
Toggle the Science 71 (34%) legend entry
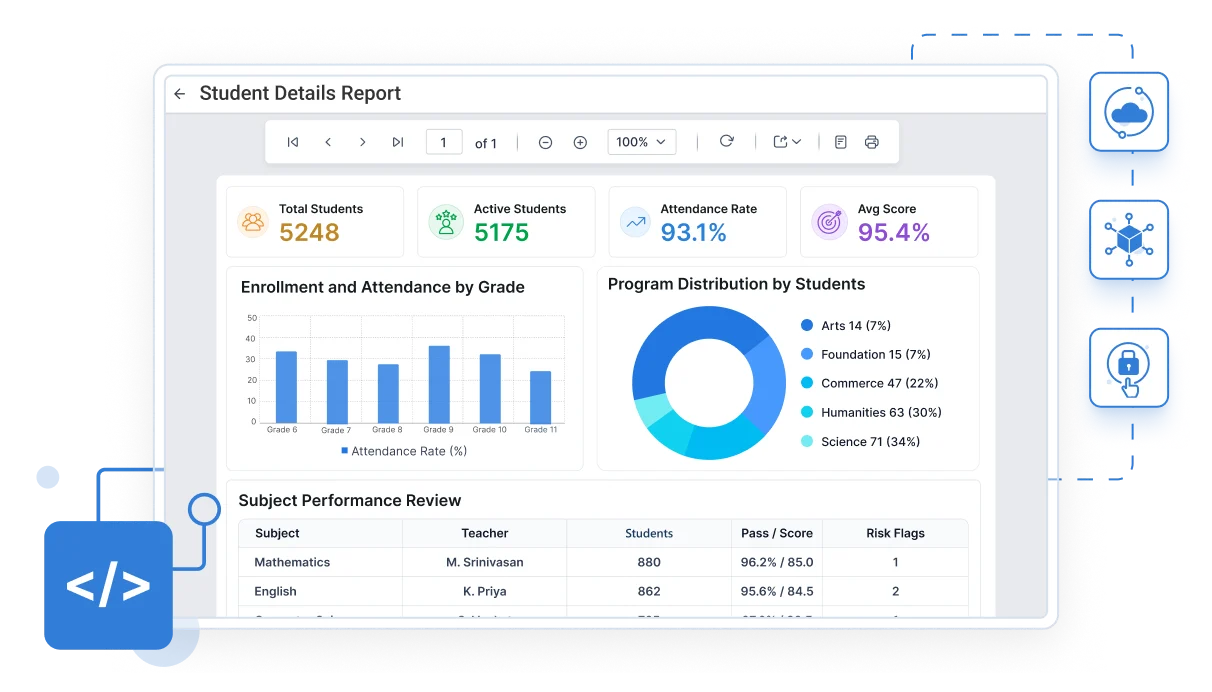click(860, 441)
